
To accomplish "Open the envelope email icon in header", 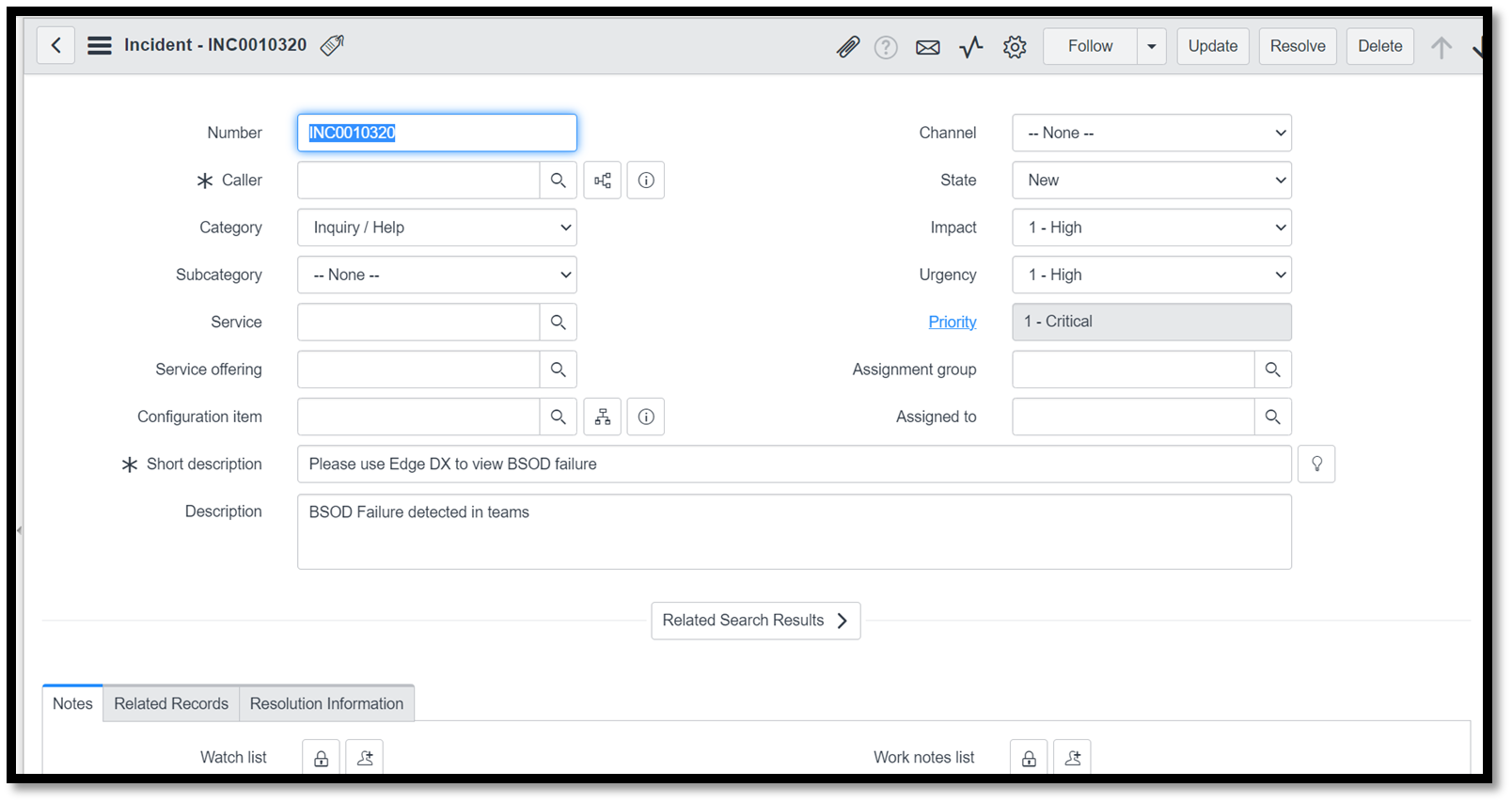I will (927, 47).
